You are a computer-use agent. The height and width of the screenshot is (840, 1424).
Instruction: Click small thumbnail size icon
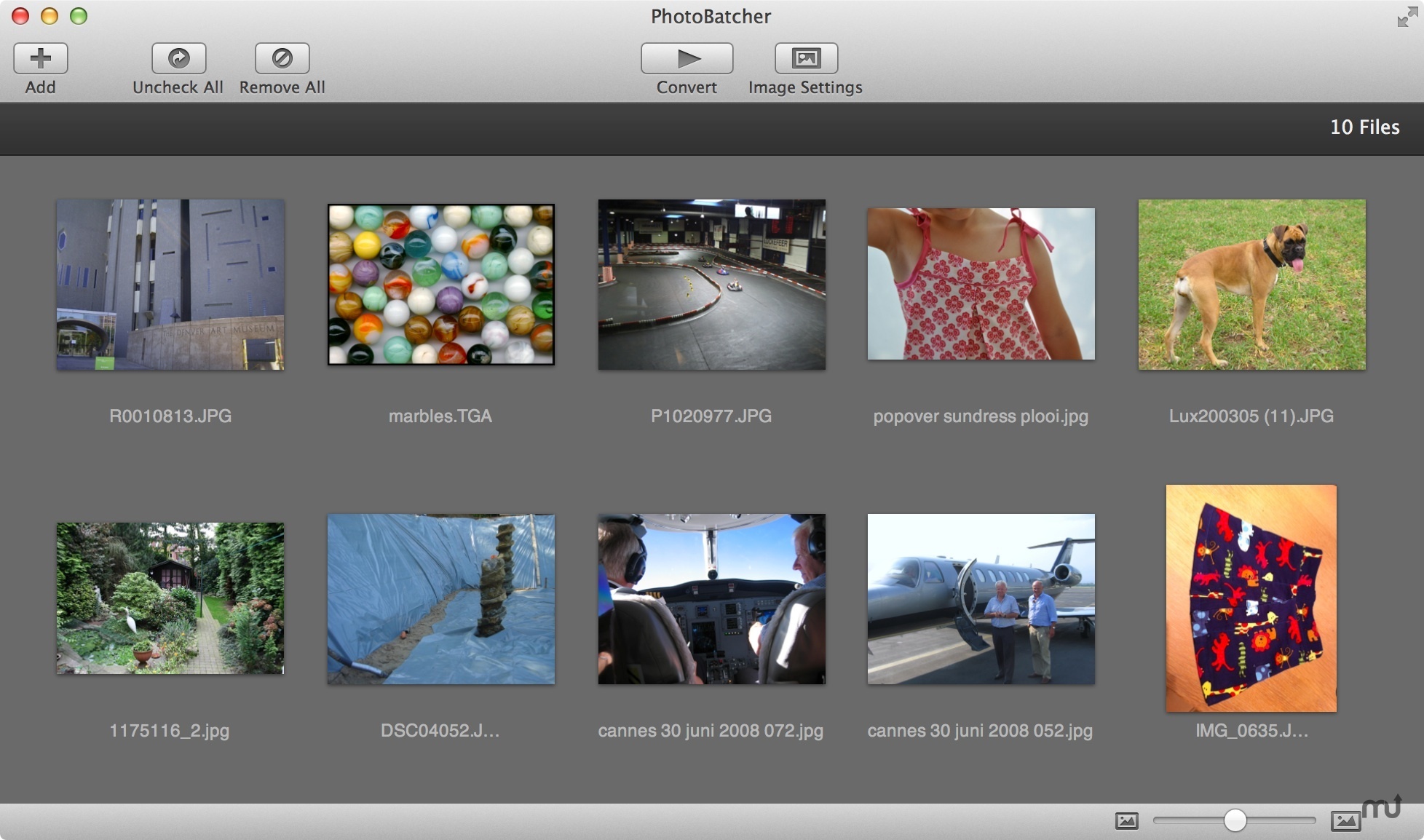(x=1126, y=821)
